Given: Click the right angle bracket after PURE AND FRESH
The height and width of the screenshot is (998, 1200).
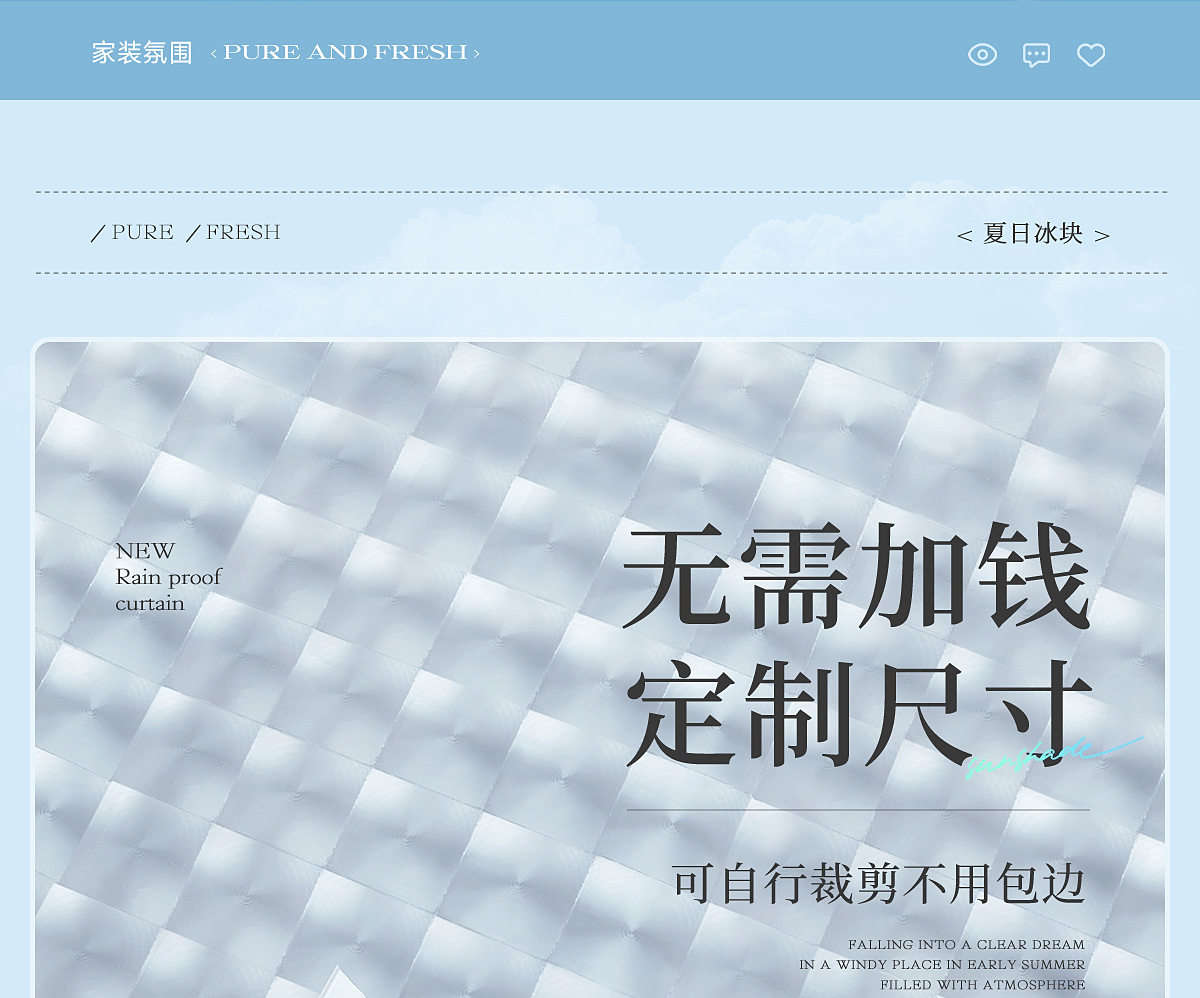Looking at the screenshot, I should pos(476,53).
